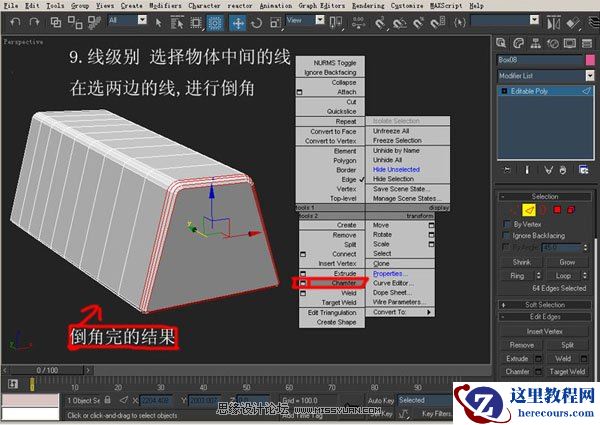The height and width of the screenshot is (425, 600).
Task: Click the Auto Key button
Action: (381, 401)
